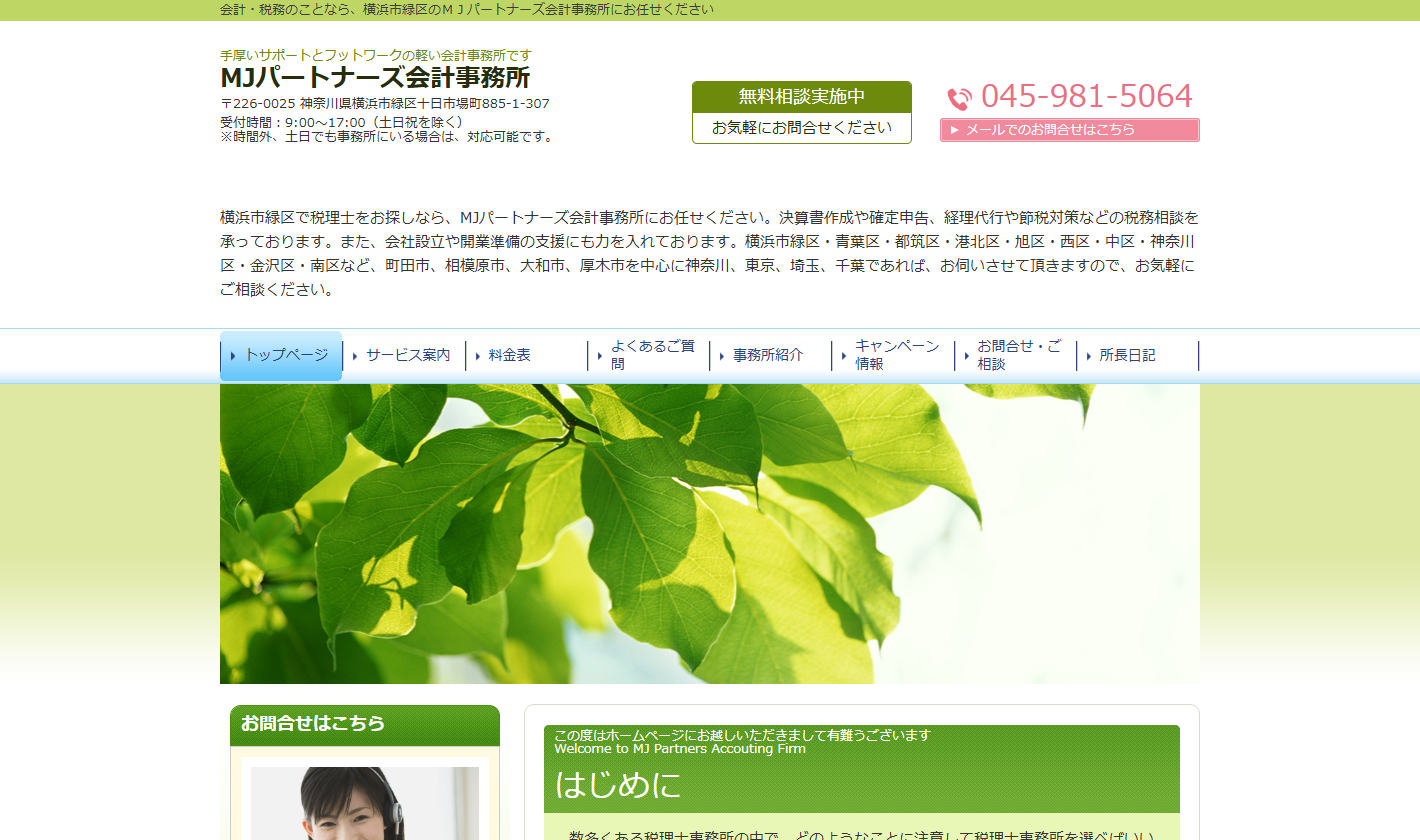This screenshot has width=1420, height=840.
Task: Click the top tagline about 横浜市緑区
Action: tap(466, 10)
